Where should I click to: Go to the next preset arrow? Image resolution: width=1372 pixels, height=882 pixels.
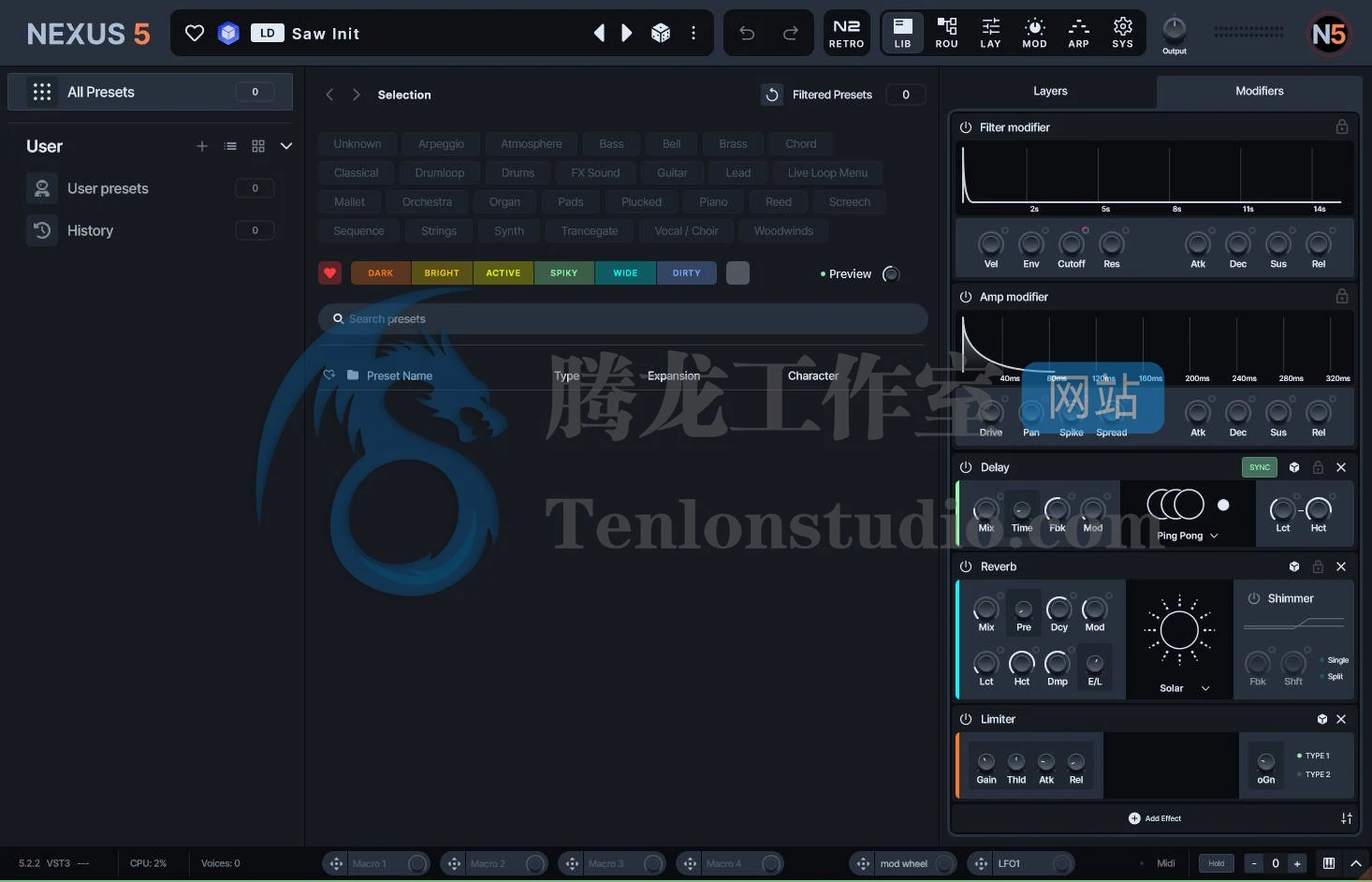point(627,34)
